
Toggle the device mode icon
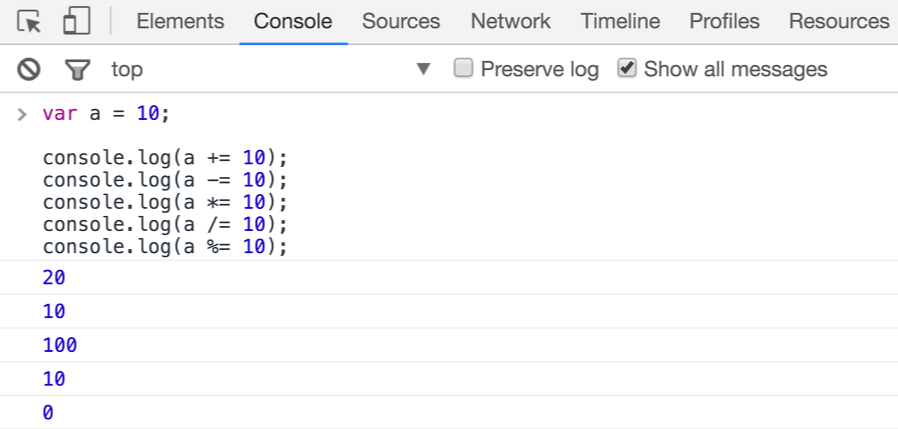[77, 21]
